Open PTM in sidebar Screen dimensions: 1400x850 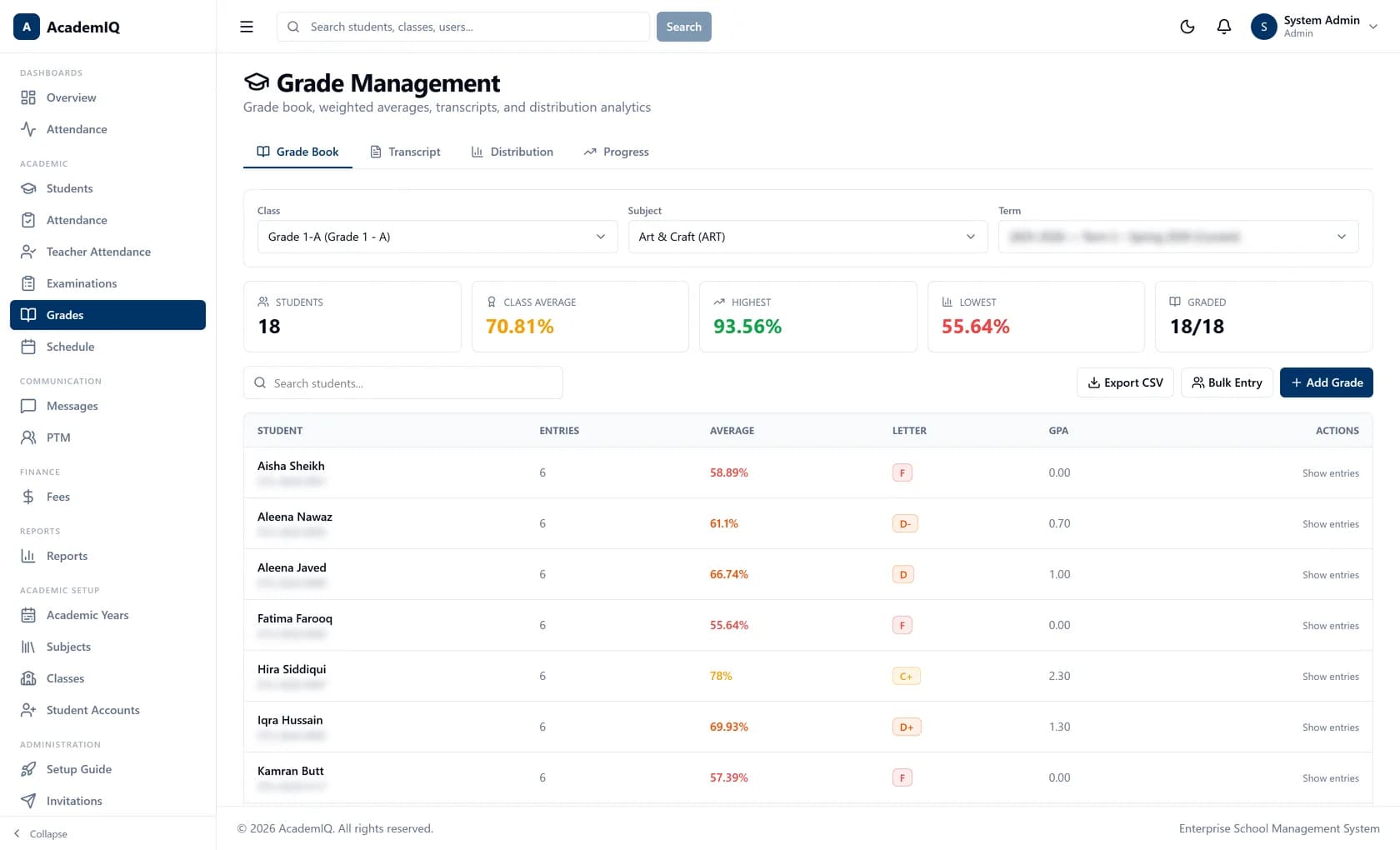107,437
